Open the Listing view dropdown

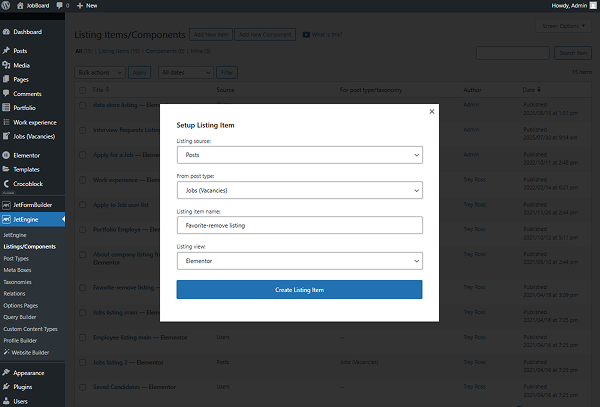(300, 261)
